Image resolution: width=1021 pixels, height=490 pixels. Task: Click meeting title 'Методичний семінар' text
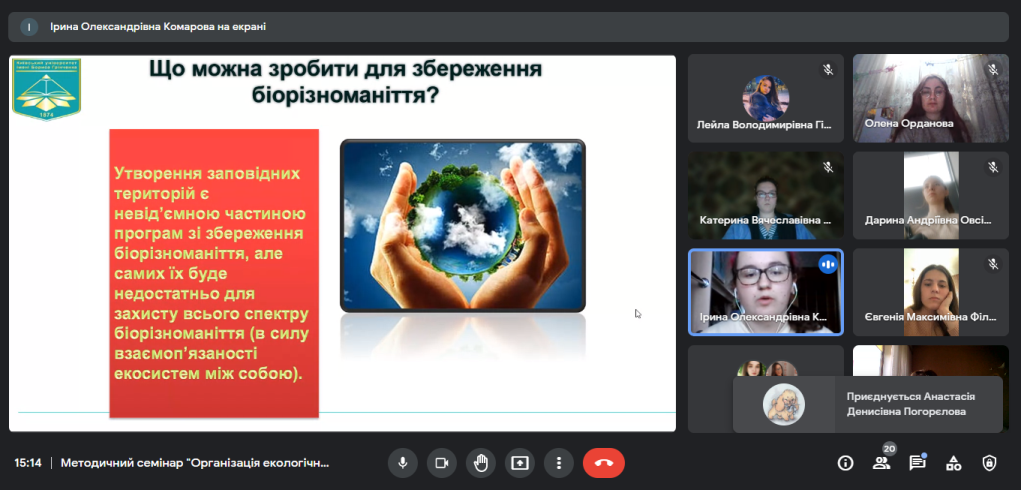tap(195, 463)
